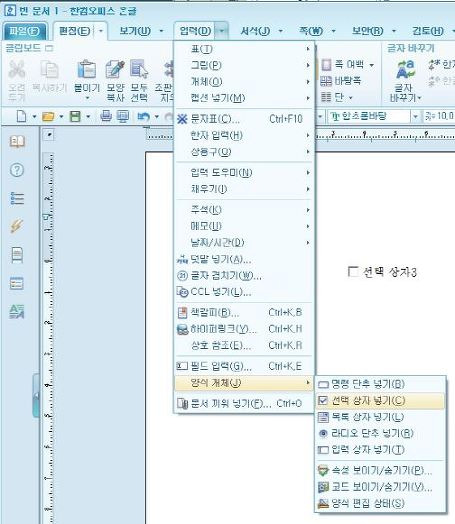Choose 선택 상자 넣기(C) in submenu
This screenshot has width=455, height=524.
pyautogui.click(x=380, y=400)
